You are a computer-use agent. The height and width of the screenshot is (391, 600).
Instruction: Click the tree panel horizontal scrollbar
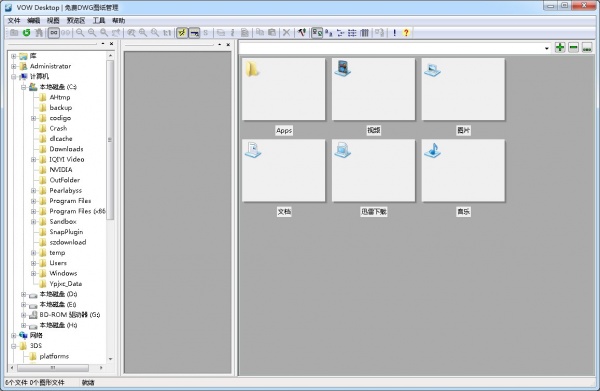(x=53, y=368)
